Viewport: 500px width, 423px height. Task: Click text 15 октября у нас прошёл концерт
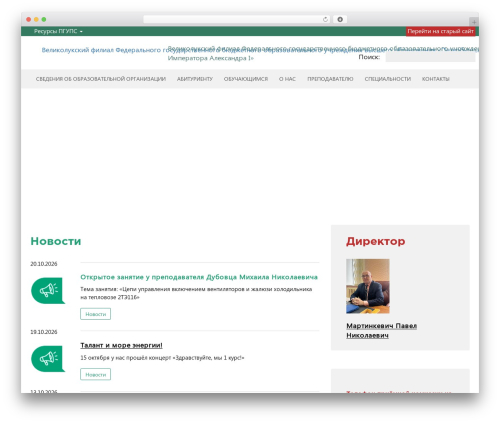point(162,358)
